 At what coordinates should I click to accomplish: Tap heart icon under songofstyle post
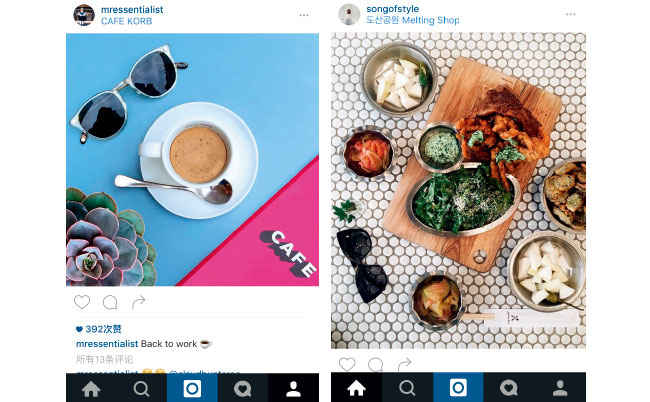coord(347,364)
